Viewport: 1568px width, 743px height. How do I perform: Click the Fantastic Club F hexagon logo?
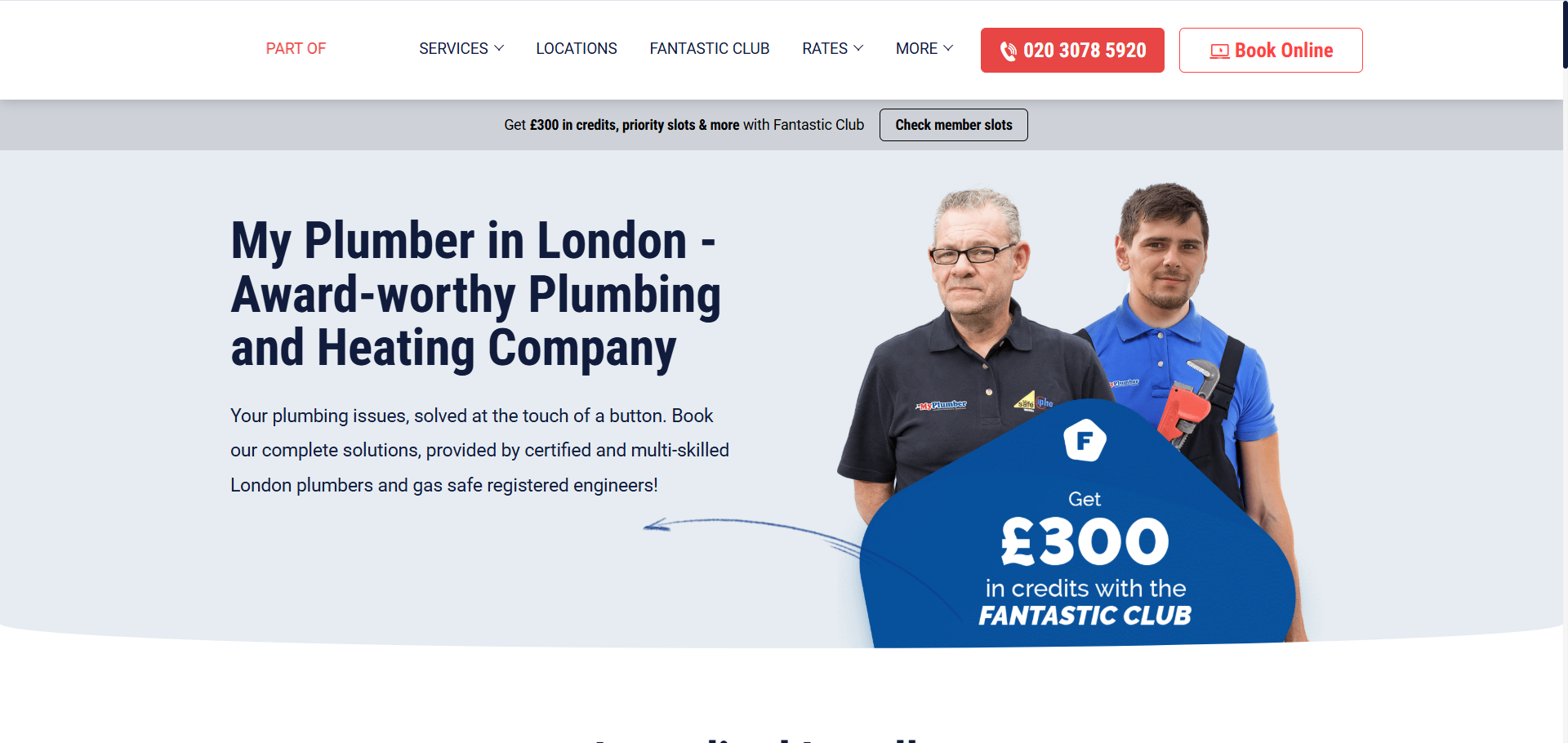[x=1085, y=440]
